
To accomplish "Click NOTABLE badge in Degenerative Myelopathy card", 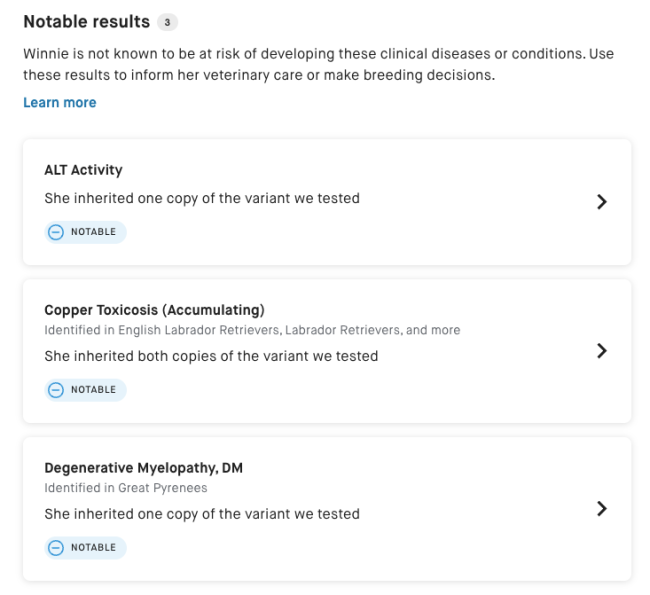I will pyautogui.click(x=93, y=548).
